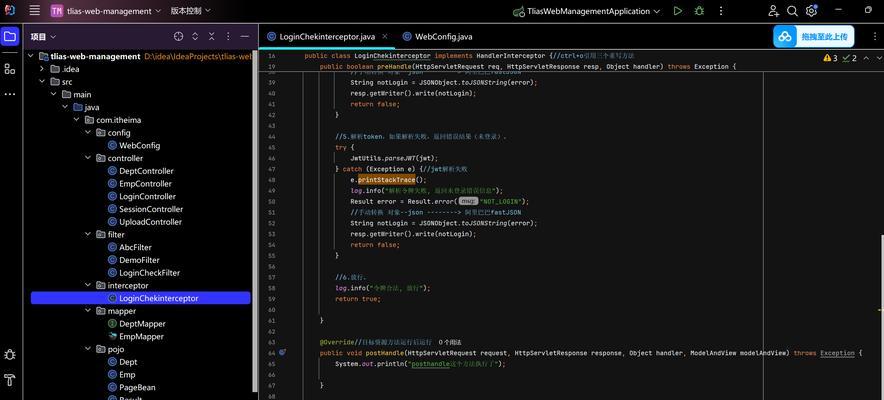Go to next highlighted problem arrow
This screenshot has height=400, width=884.
pos(879,57)
